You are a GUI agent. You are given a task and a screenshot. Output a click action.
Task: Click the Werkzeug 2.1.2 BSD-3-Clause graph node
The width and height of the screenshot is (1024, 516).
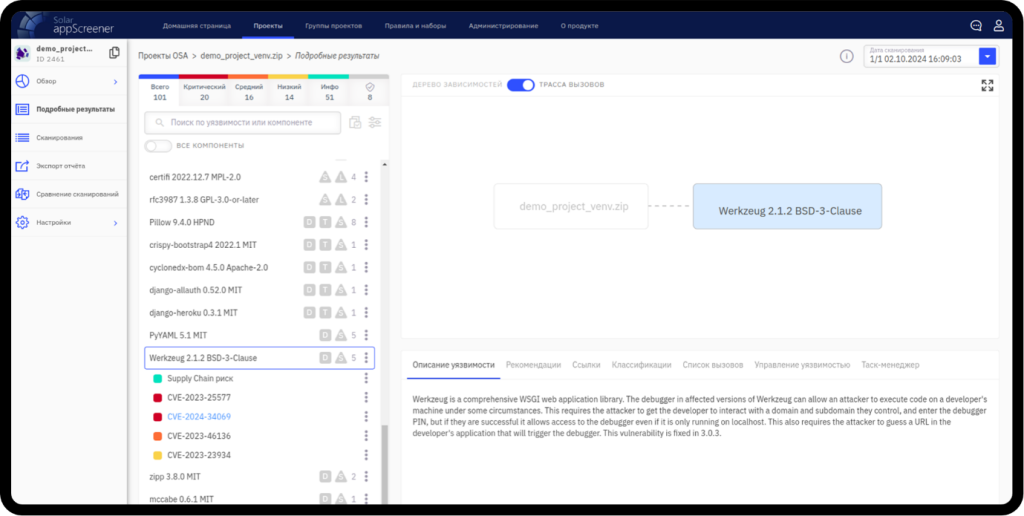click(787, 206)
